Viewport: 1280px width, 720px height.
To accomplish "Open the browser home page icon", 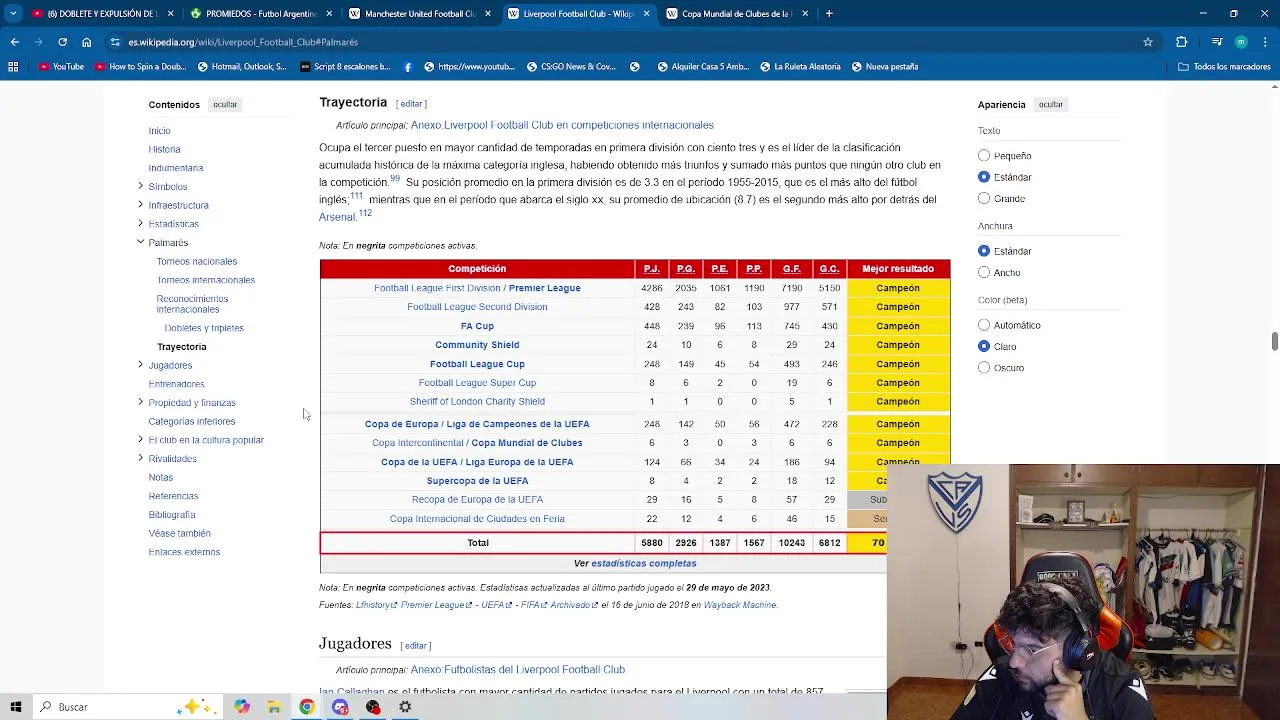I will click(86, 42).
